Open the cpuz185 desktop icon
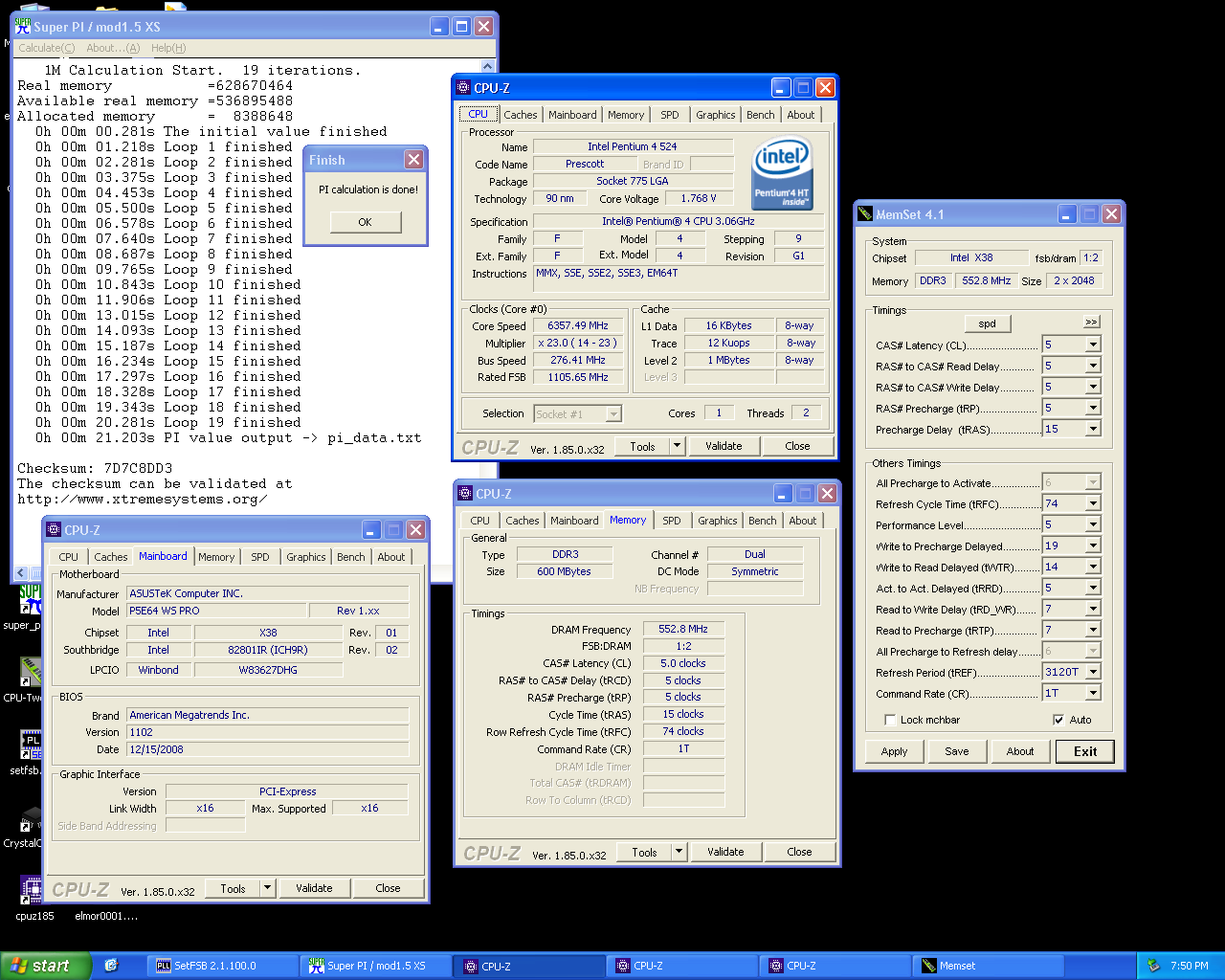Screen dimensions: 1225x980 coord(33,898)
